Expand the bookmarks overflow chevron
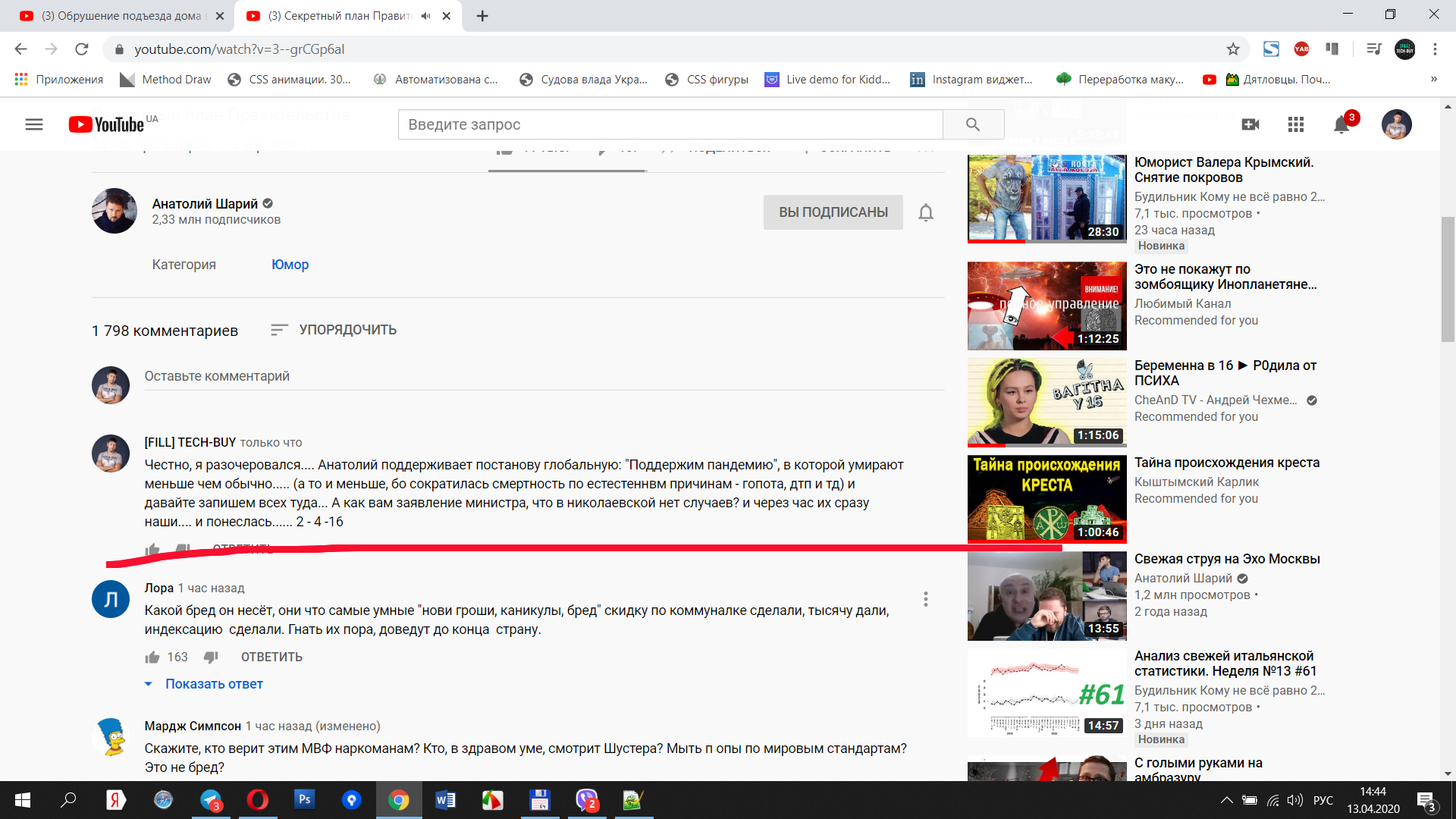 point(1433,80)
